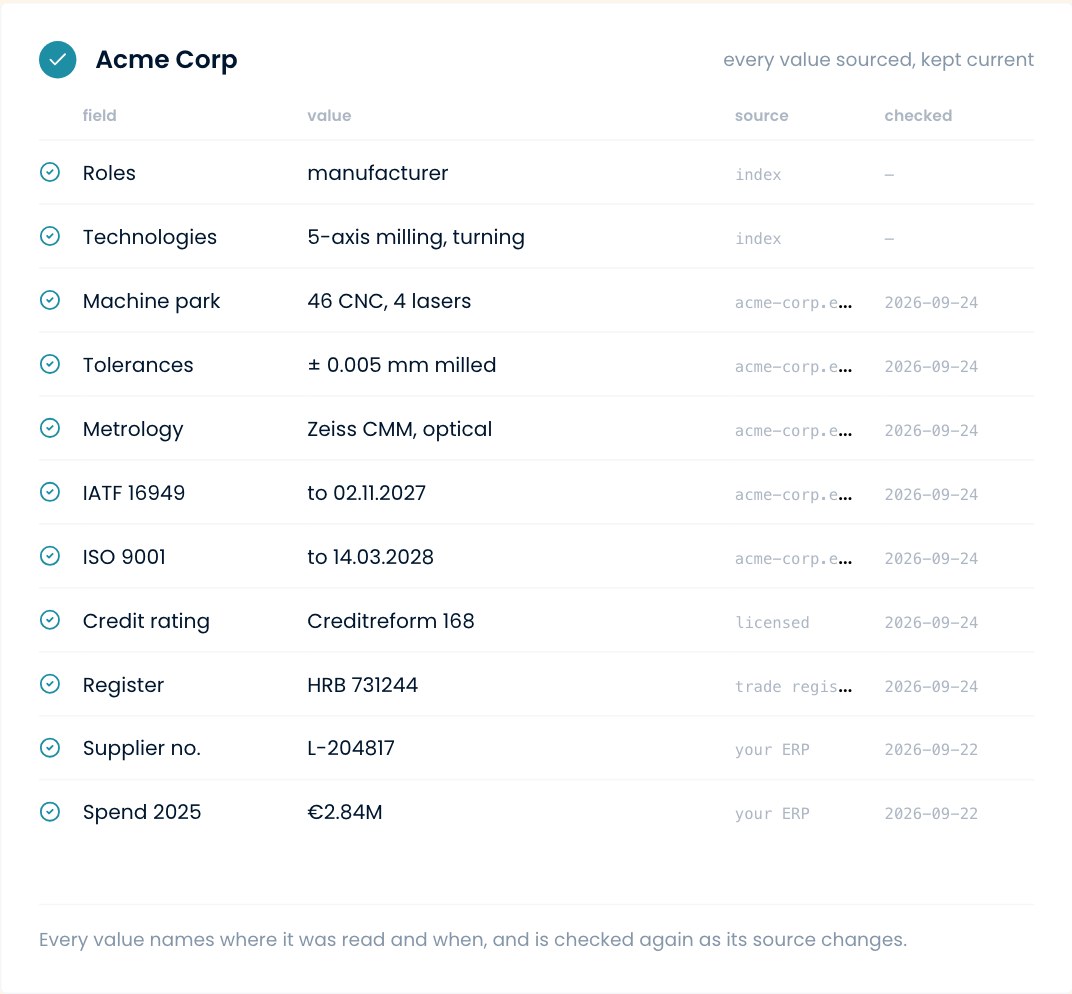Click the 2026-09-24 checked date for Tolerances
The image size is (1072, 994).
pos(931,367)
